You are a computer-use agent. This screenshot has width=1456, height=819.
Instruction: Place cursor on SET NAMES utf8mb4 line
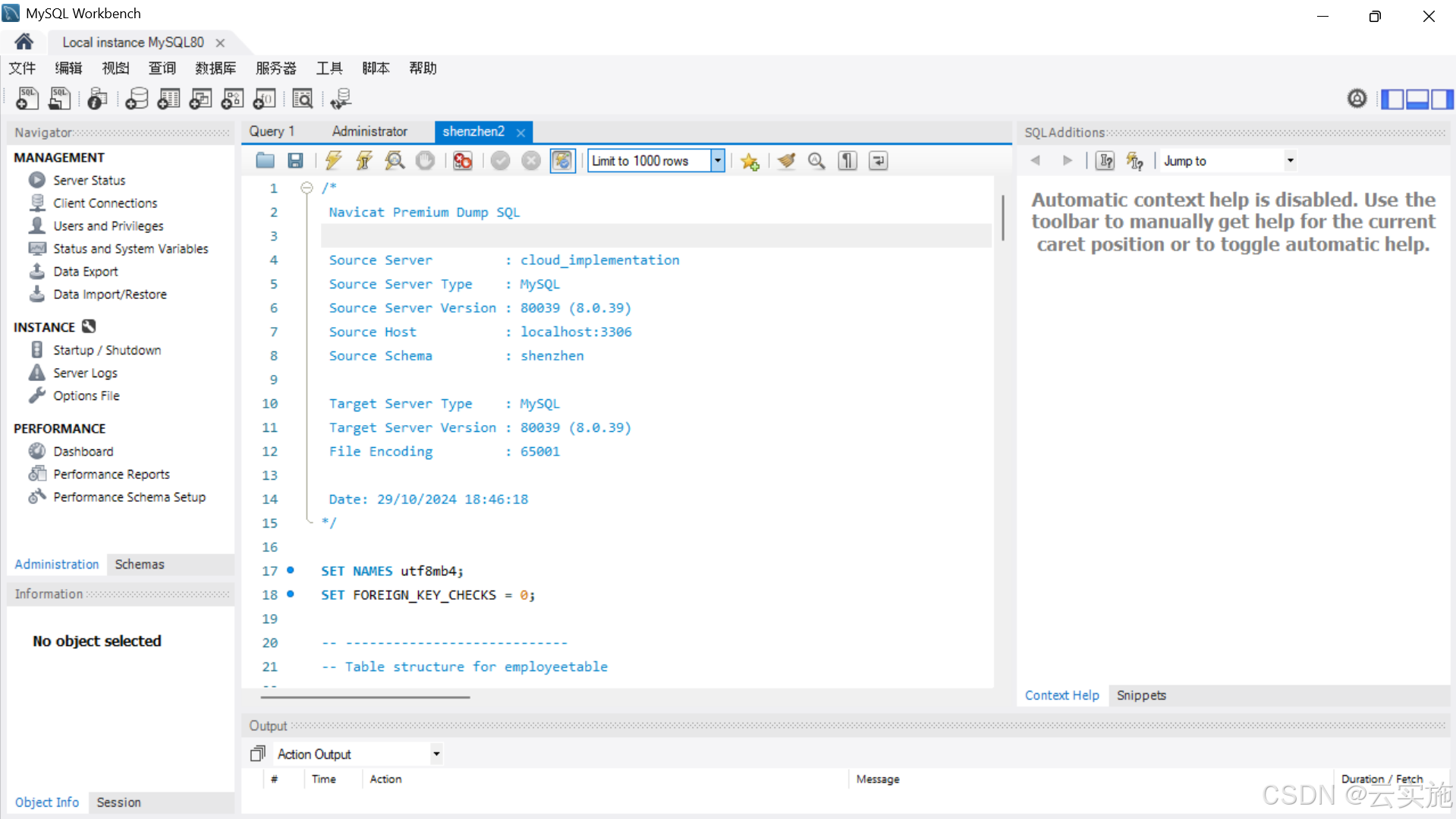[392, 571]
